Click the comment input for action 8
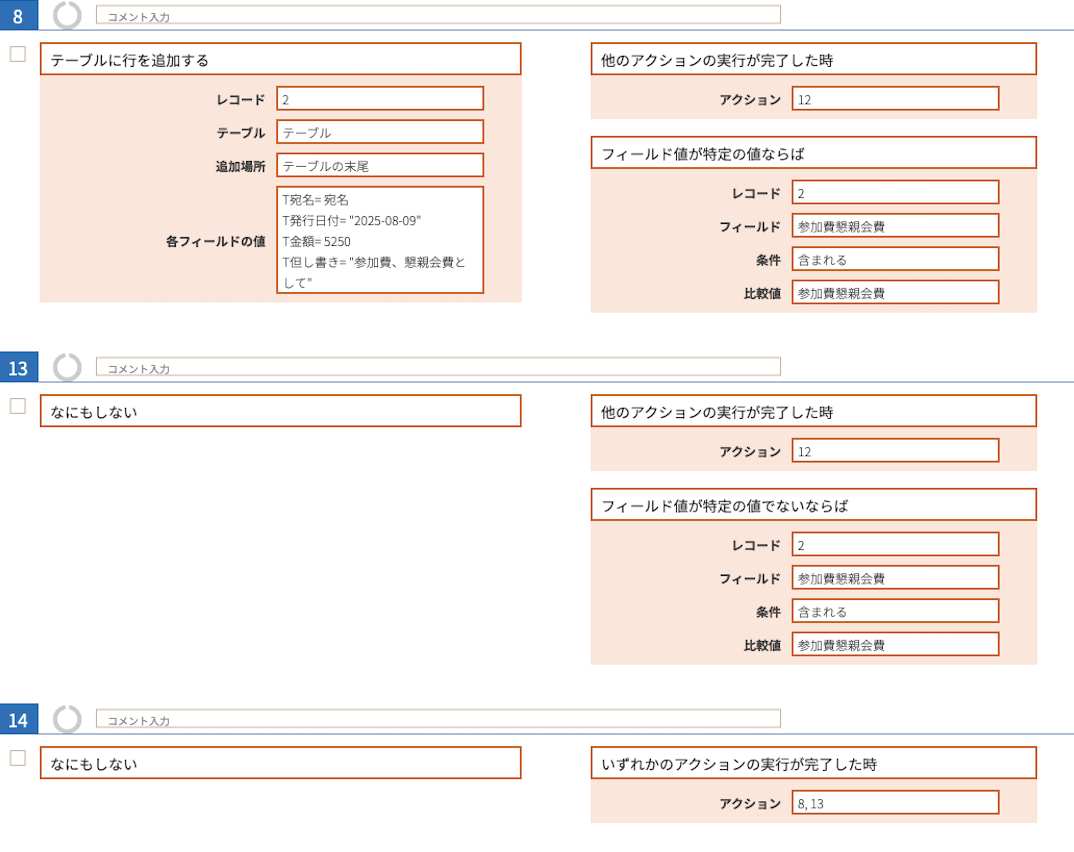The width and height of the screenshot is (1074, 852). (438, 15)
